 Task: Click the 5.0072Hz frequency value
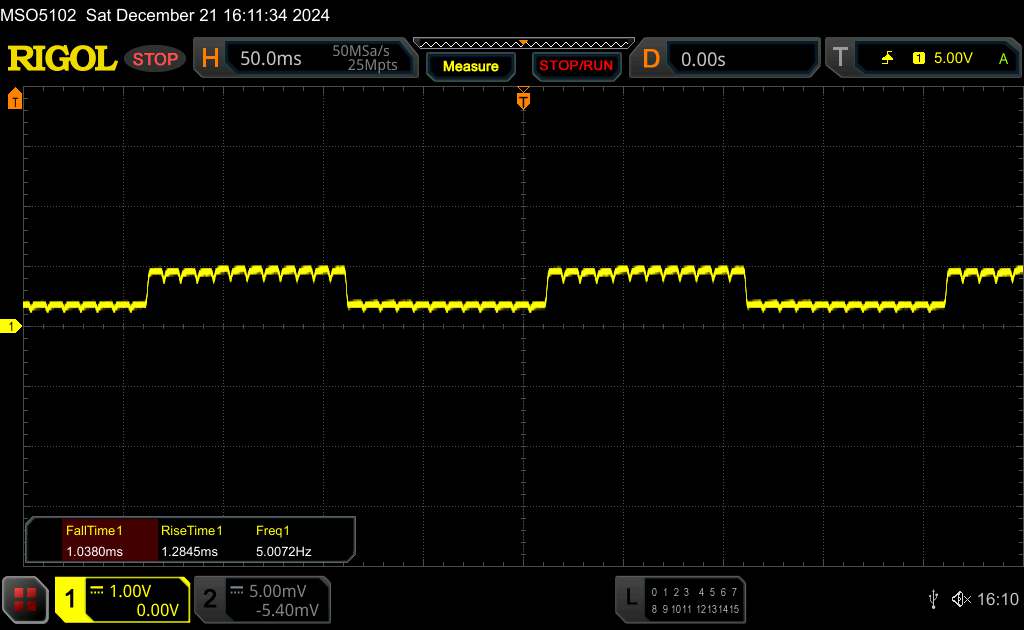283,552
